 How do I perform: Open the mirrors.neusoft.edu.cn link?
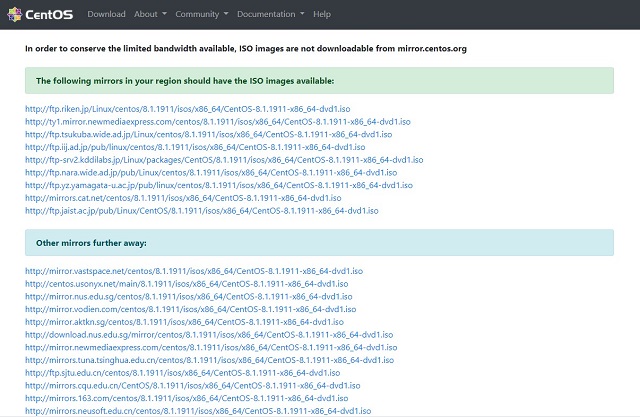[x=198, y=410]
